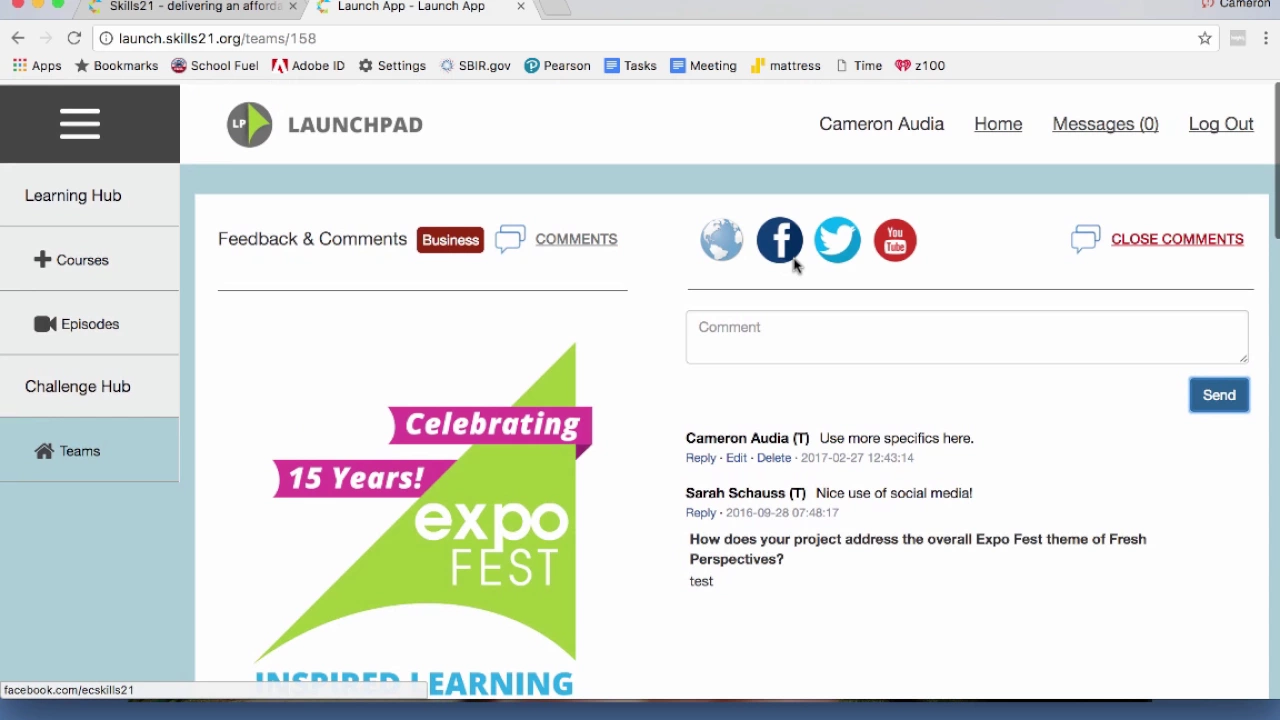
Task: Click into the Comment text box
Action: tap(967, 337)
